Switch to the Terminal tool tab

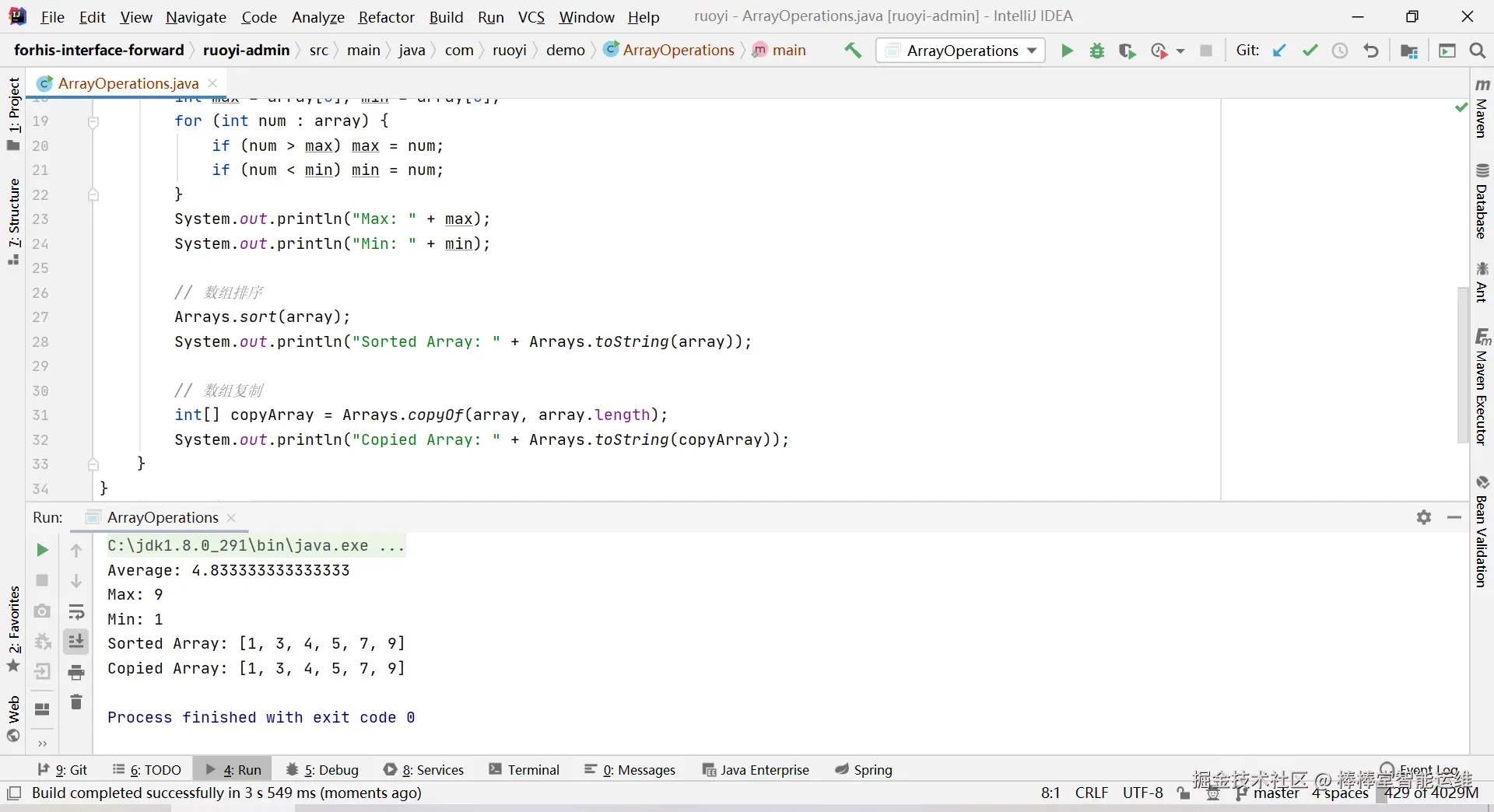(524, 769)
